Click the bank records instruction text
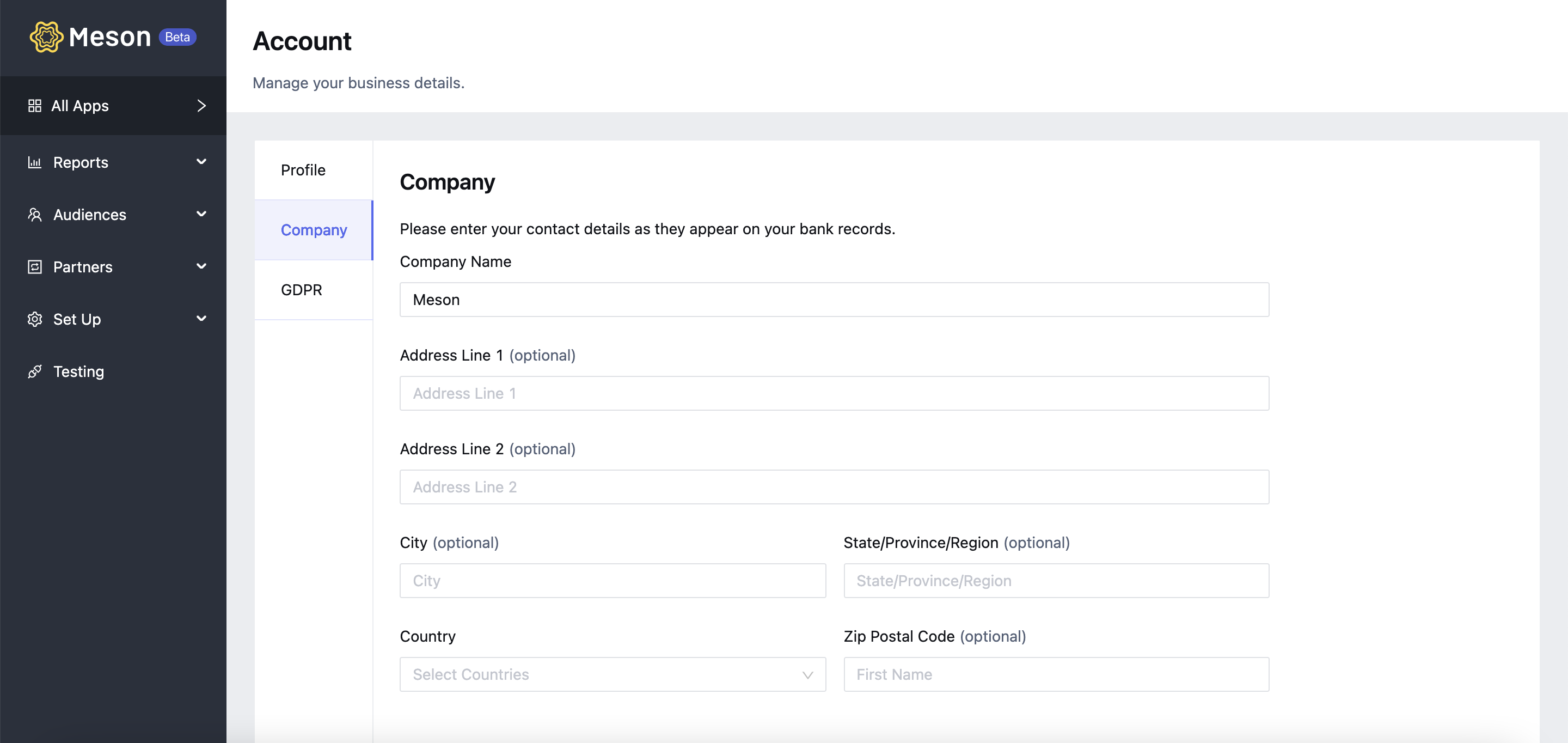Screen dimensions: 1568x743 (648, 229)
